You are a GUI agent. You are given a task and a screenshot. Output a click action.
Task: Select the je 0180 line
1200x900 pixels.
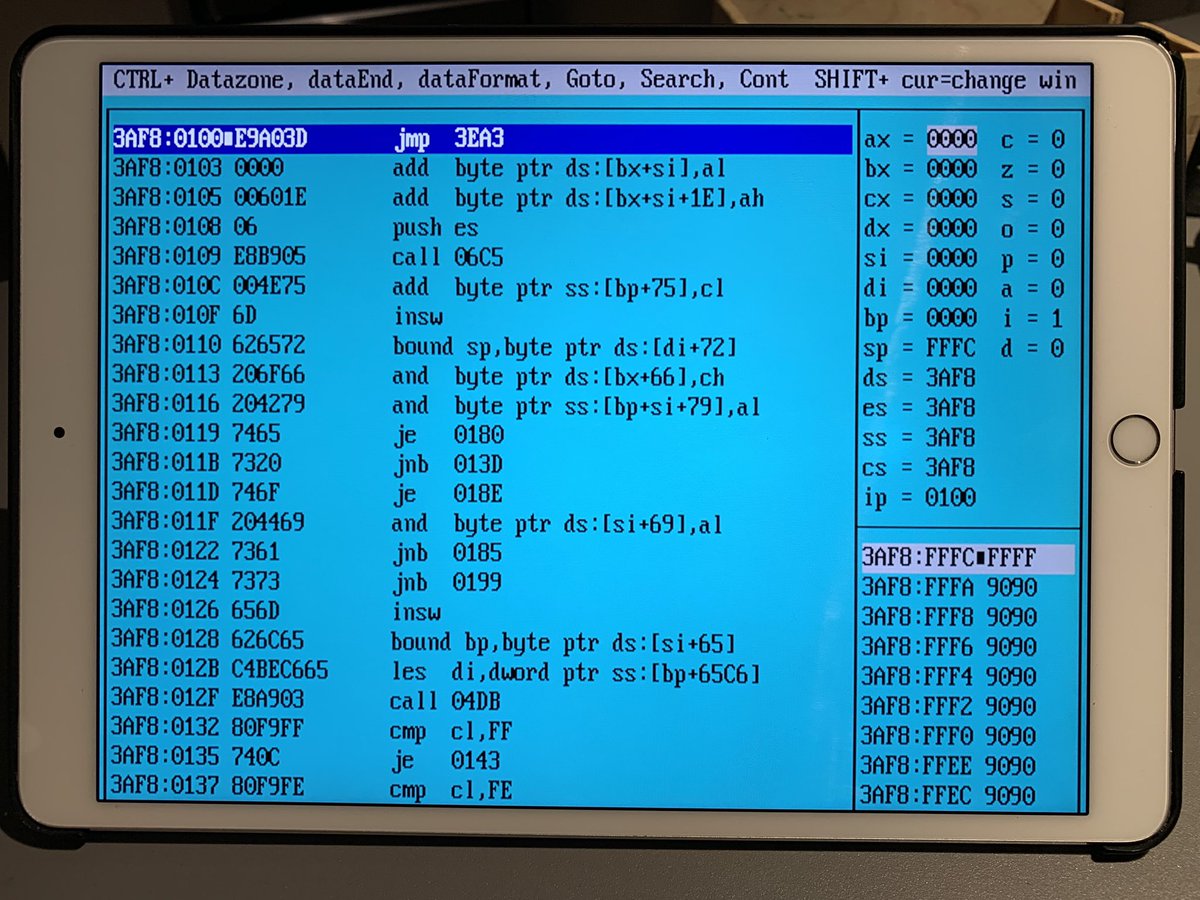pos(307,434)
